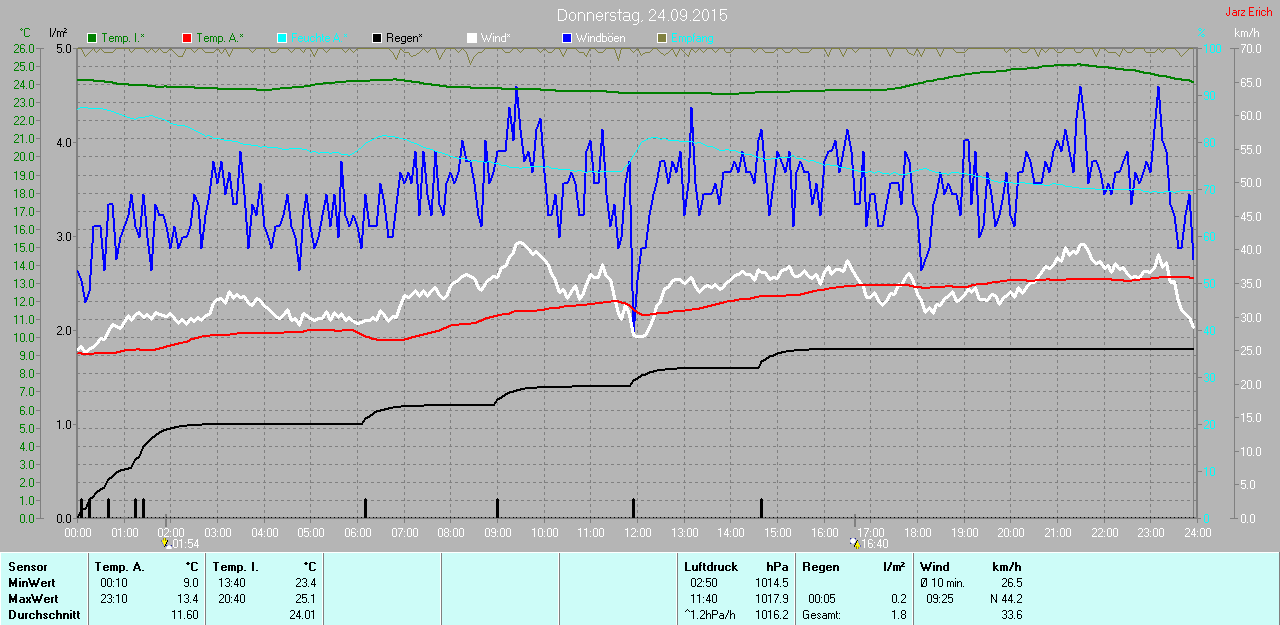The height and width of the screenshot is (625, 1280).
Task: Click the red Temp. A. legend swatch
Action: 187,38
